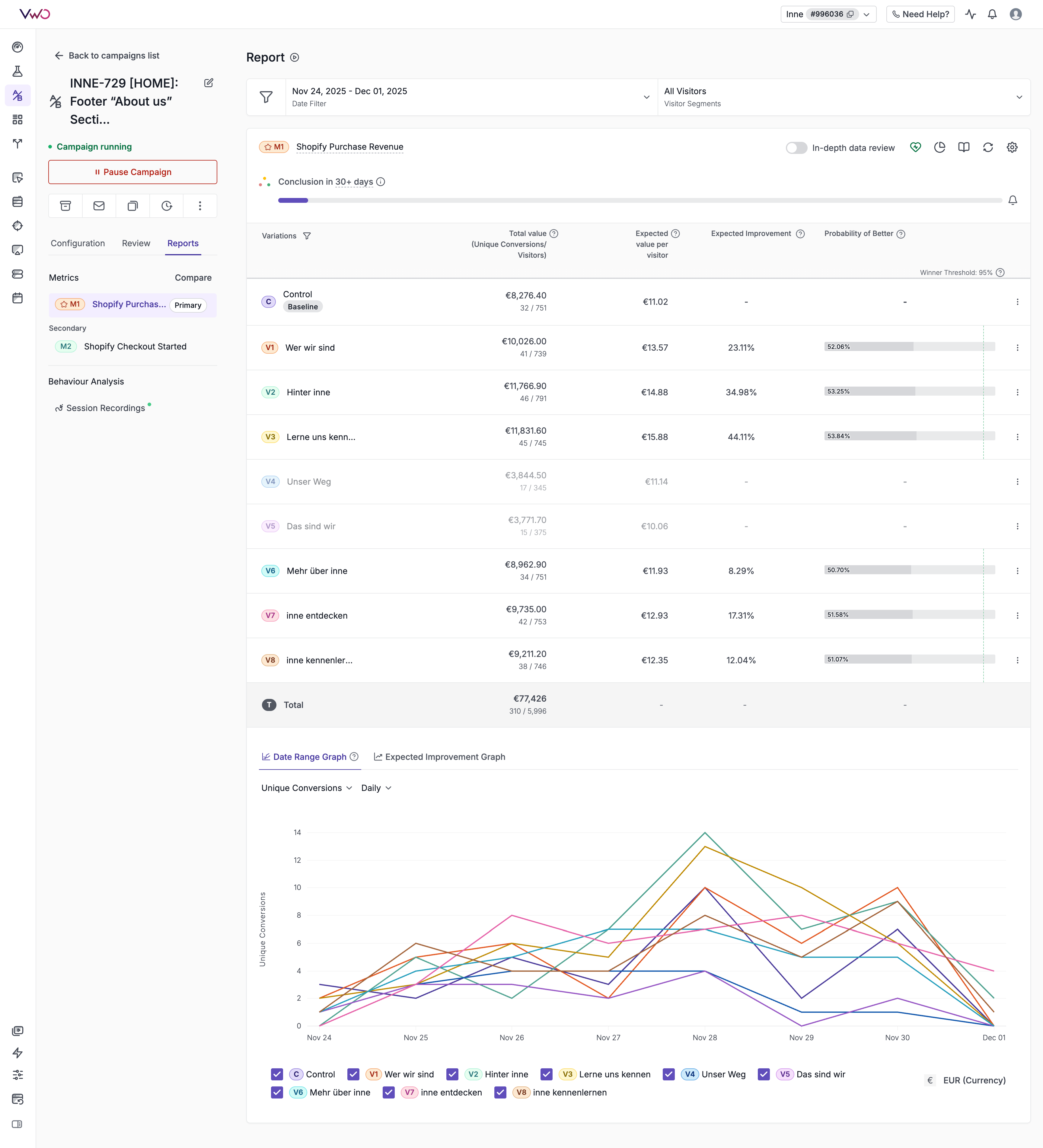Open the Unique Conversions graph dropdown

(306, 788)
